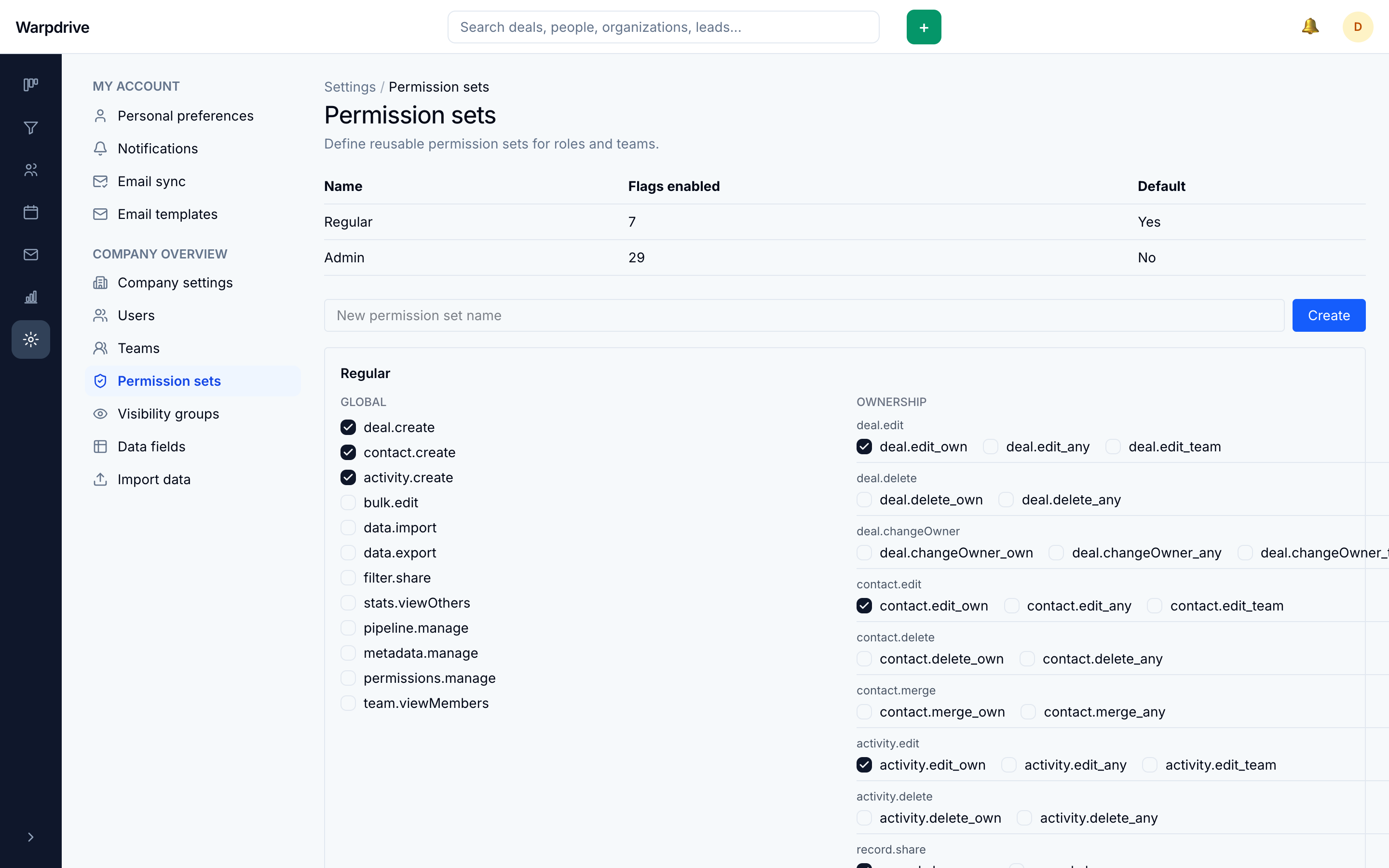Click the notification bell icon
This screenshot has height=868, width=1389.
[1310, 27]
